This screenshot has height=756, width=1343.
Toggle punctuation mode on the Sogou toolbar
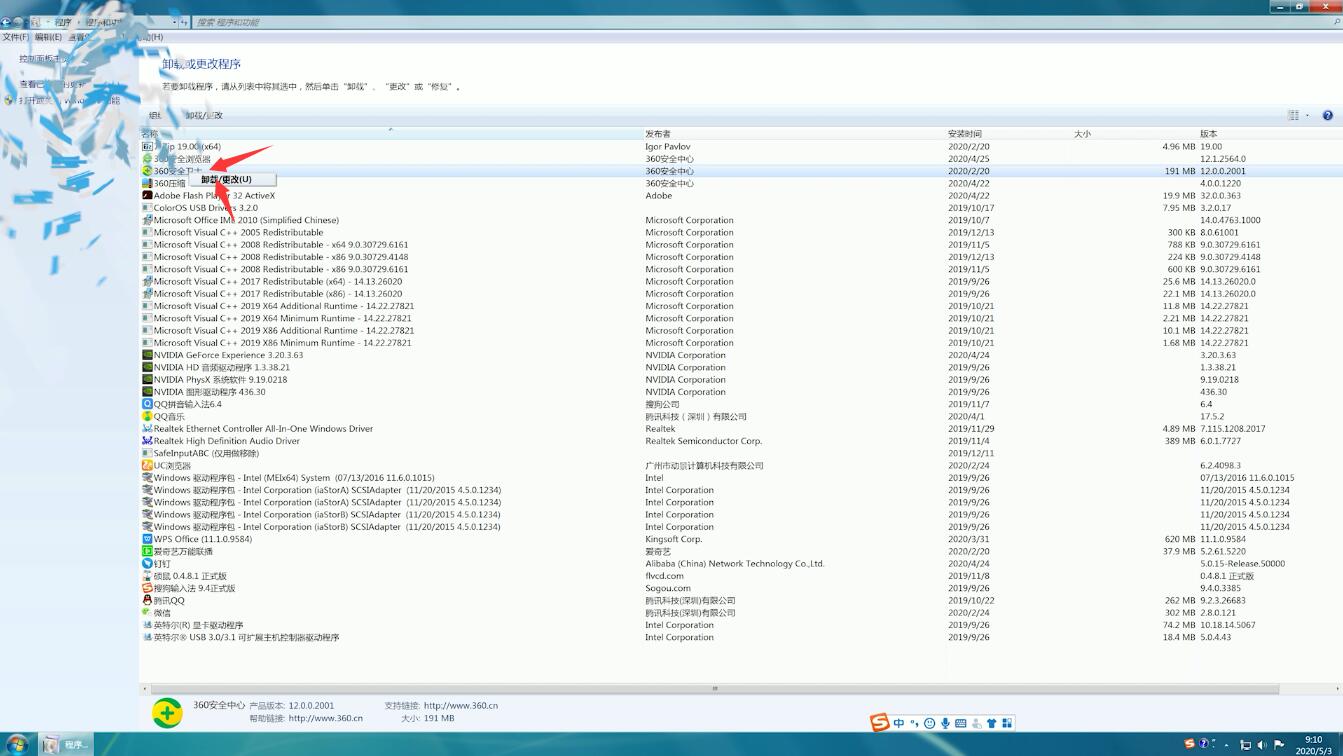[x=914, y=723]
